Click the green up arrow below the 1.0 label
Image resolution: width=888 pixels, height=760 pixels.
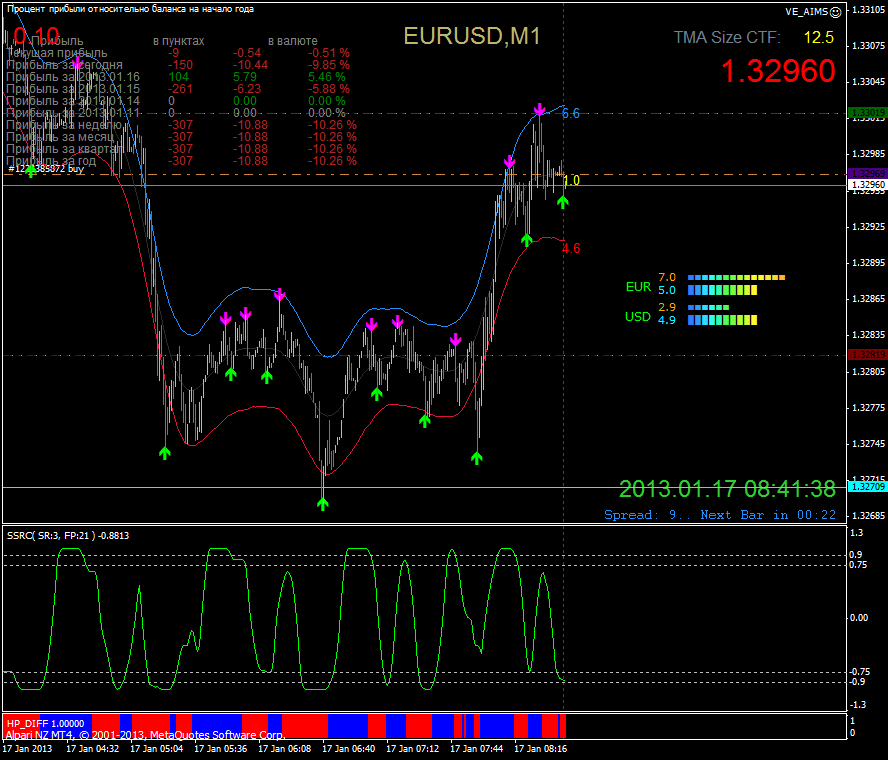pyautogui.click(x=562, y=202)
